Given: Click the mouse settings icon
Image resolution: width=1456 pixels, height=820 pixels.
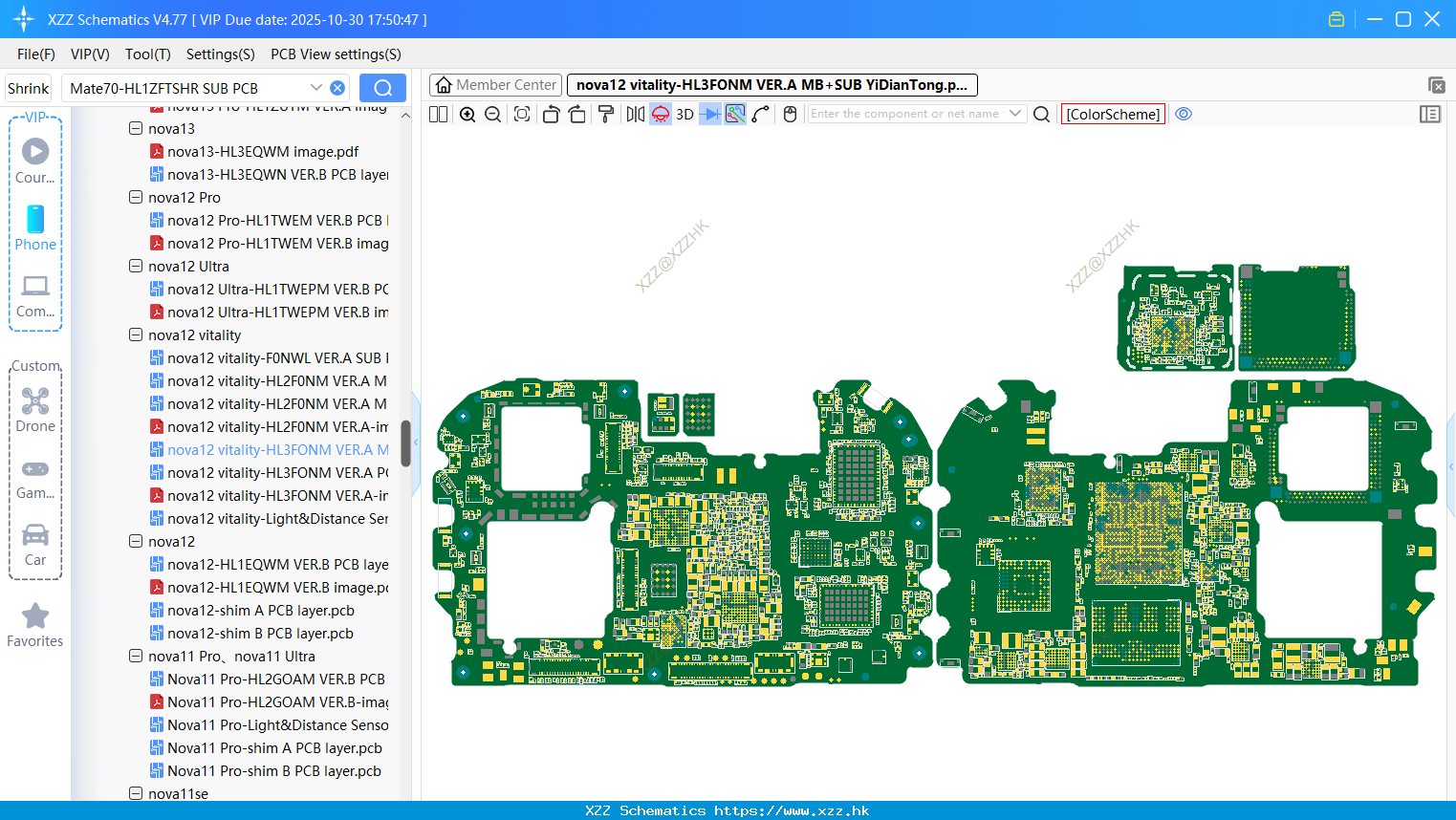Looking at the screenshot, I should [790, 114].
